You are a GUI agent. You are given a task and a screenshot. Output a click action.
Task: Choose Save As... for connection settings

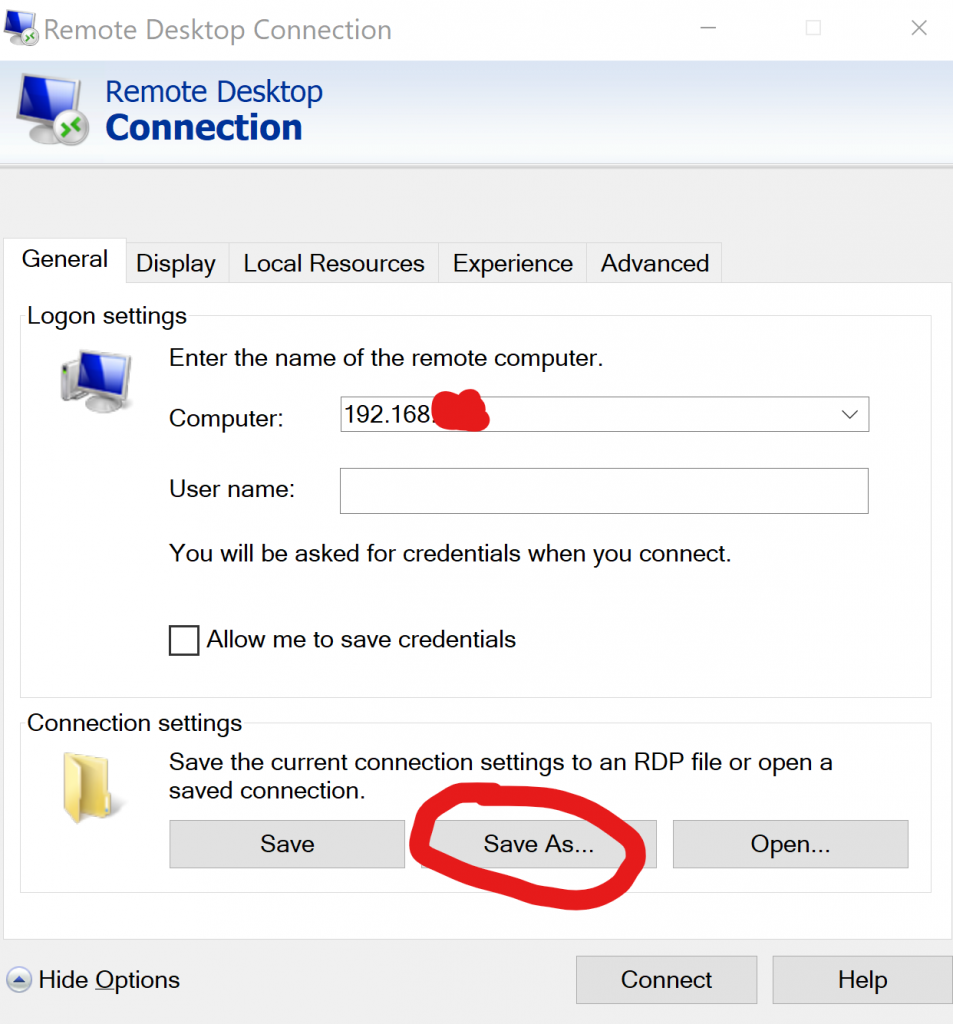tap(538, 844)
